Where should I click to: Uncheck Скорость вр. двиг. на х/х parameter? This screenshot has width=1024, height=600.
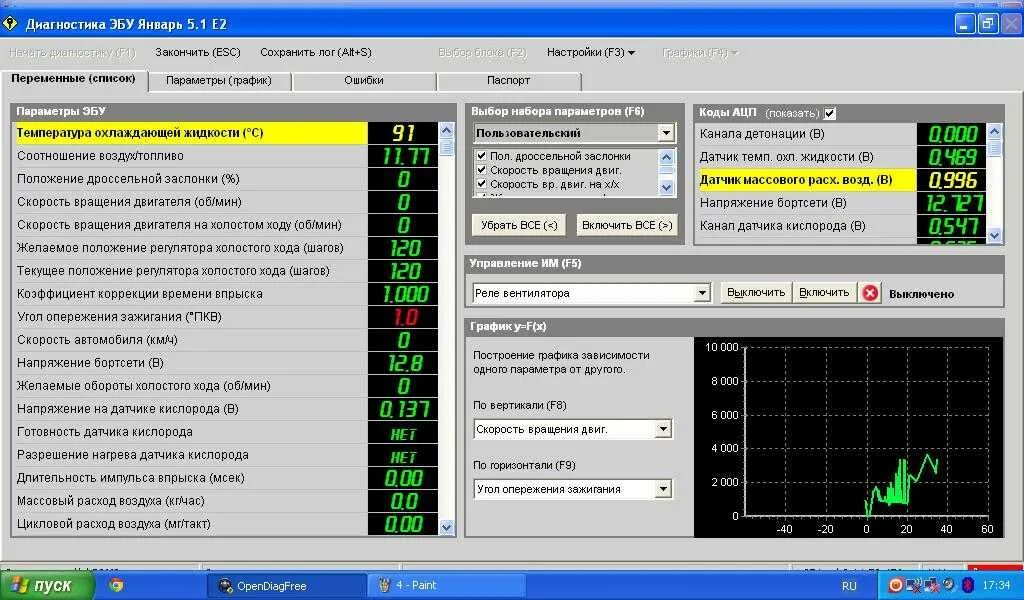481,184
